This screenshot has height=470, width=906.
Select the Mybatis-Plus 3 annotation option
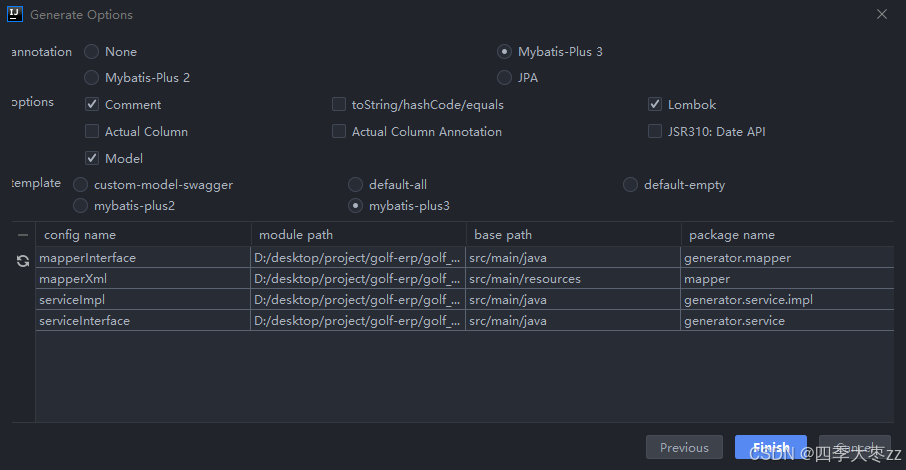coord(504,51)
